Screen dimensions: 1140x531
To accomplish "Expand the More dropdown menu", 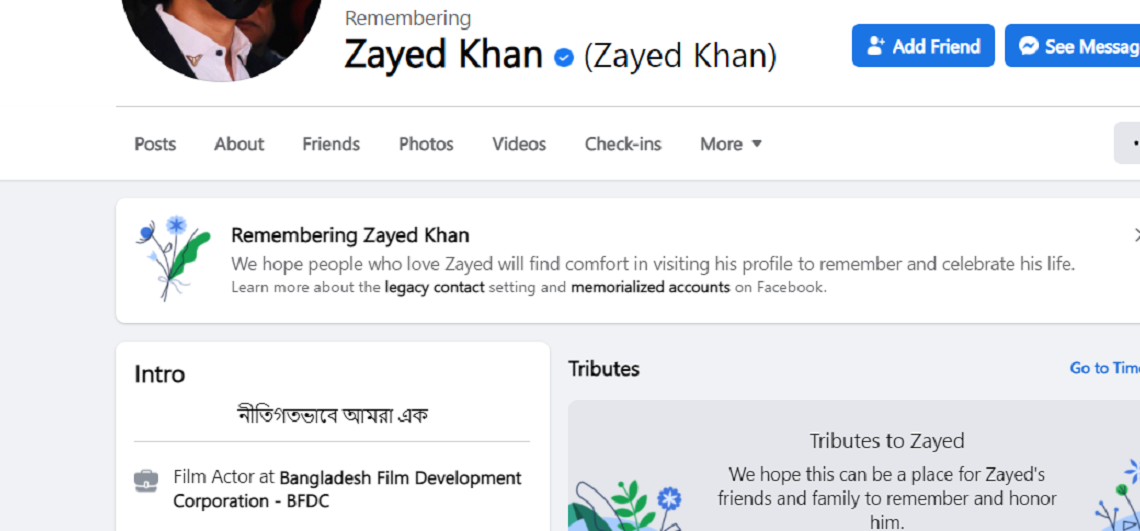I will point(731,144).
